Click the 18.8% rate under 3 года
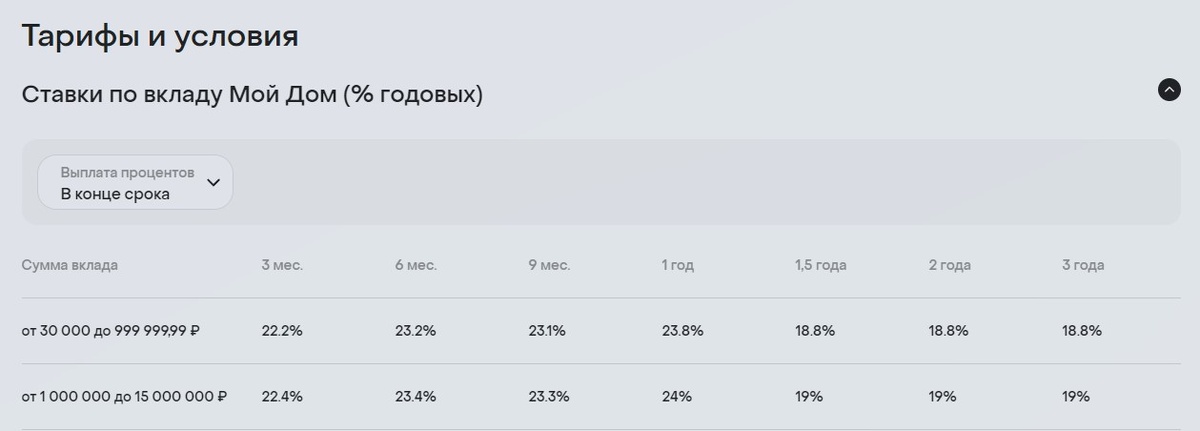Viewport: 1200px width, 431px height. [1082, 330]
